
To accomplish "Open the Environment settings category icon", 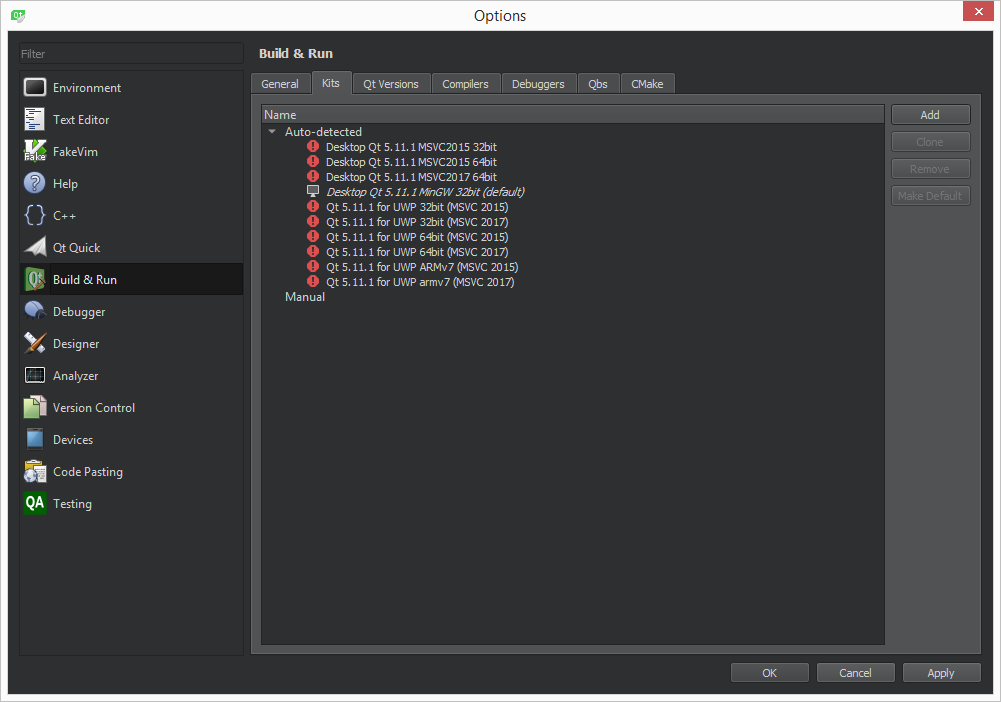I will (35, 88).
